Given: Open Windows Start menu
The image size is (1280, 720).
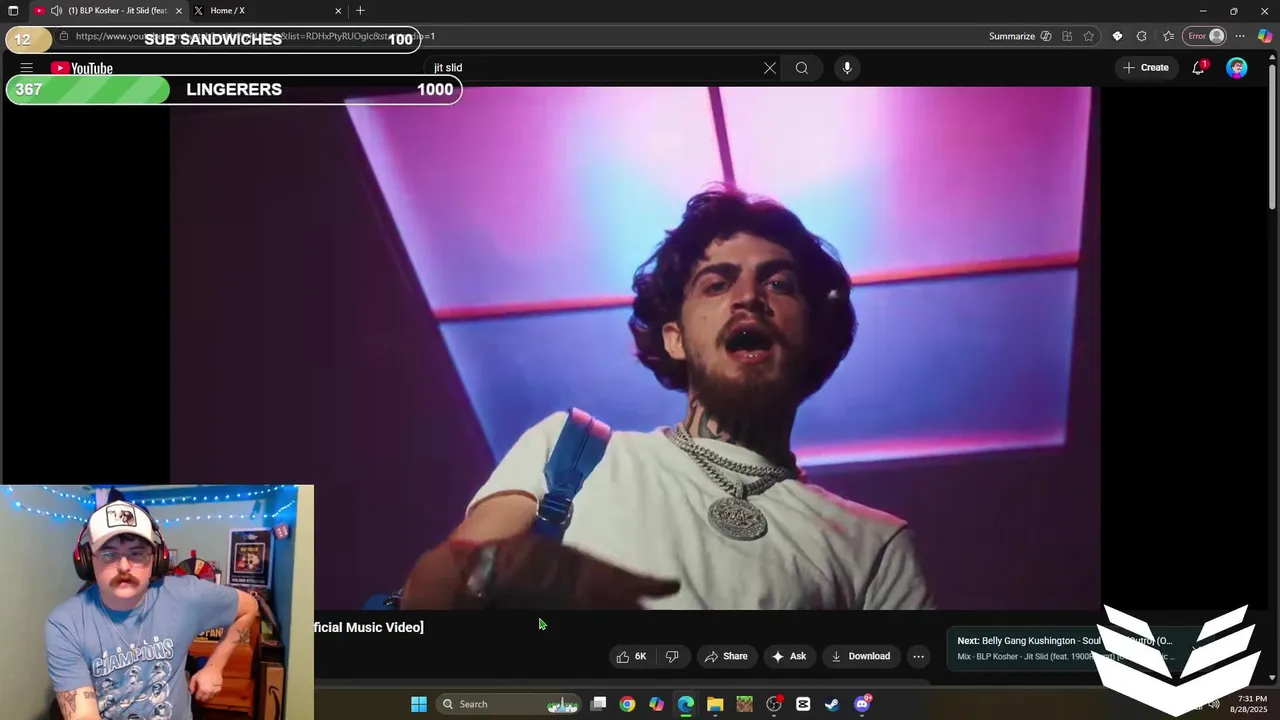Looking at the screenshot, I should [x=419, y=704].
